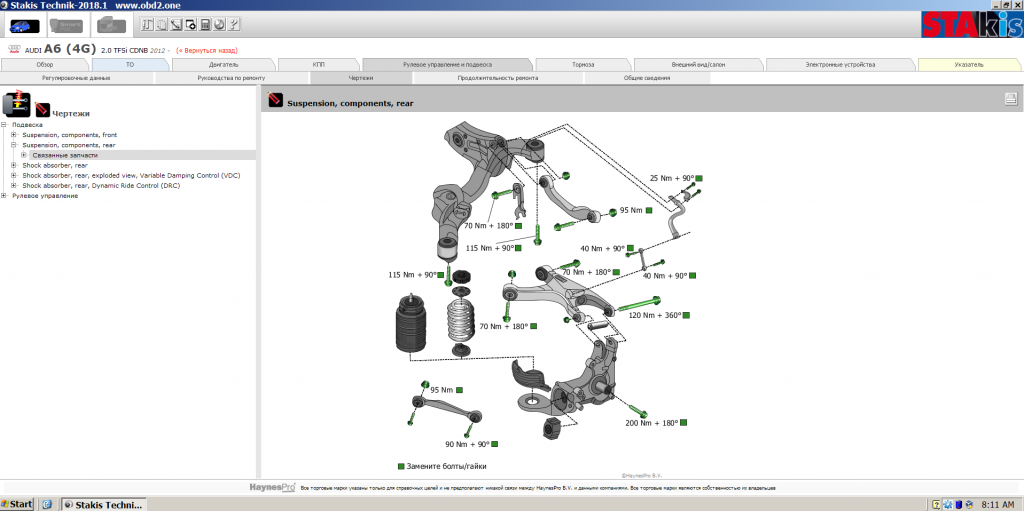The height and width of the screenshot is (511, 1024).
Task: Click the calculator icon in the toolbar
Action: point(205,25)
